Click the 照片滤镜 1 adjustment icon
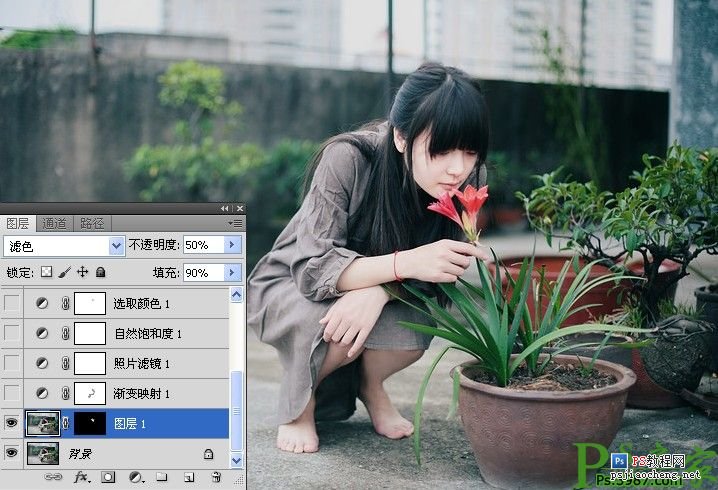Image resolution: width=718 pixels, height=490 pixels. tap(42, 363)
